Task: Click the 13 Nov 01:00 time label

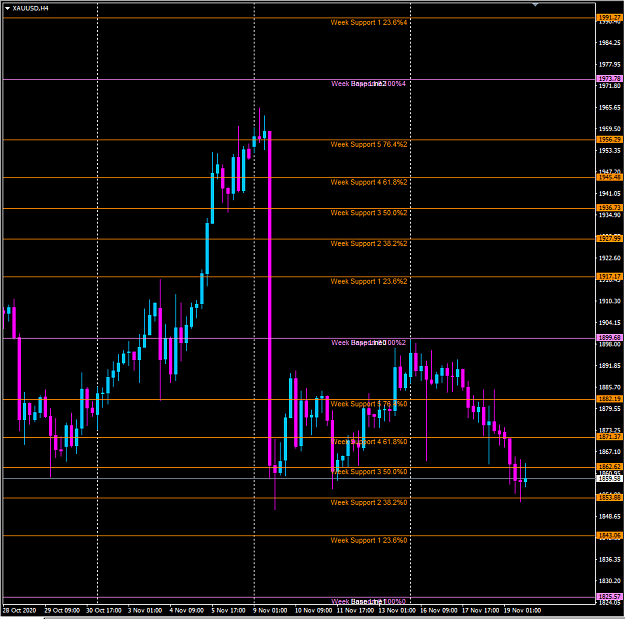Action: (x=397, y=611)
